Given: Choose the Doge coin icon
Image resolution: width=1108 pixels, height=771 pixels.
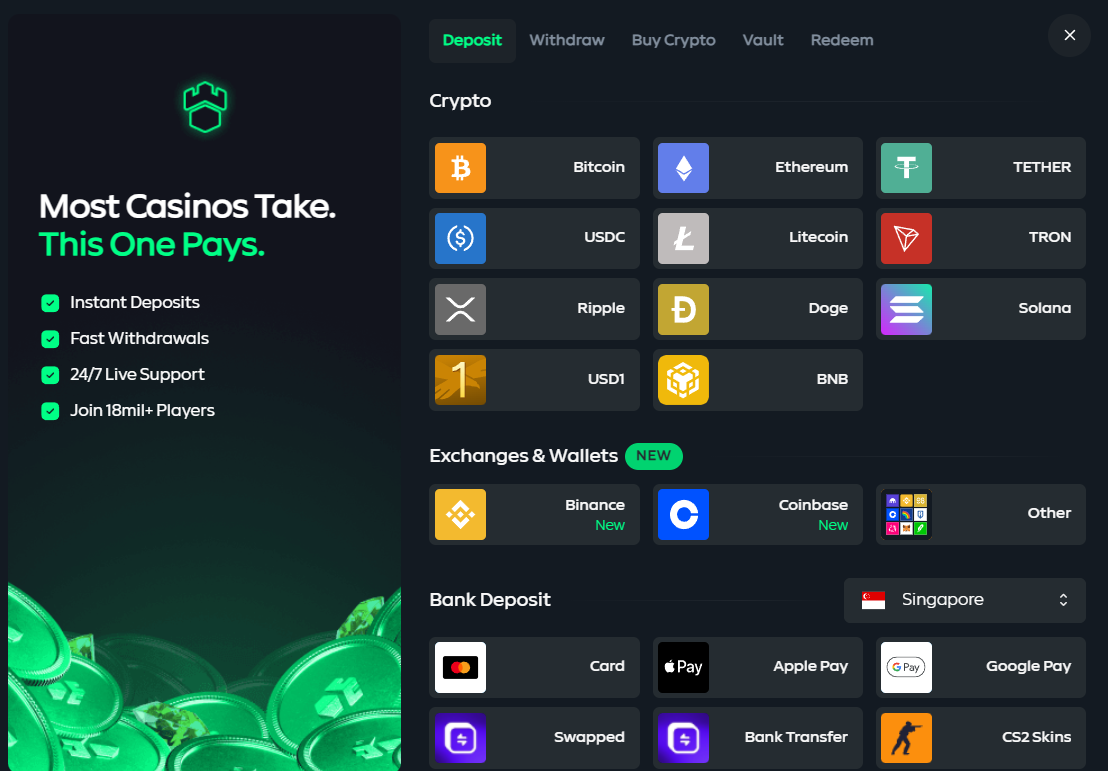Looking at the screenshot, I should click(x=683, y=310).
